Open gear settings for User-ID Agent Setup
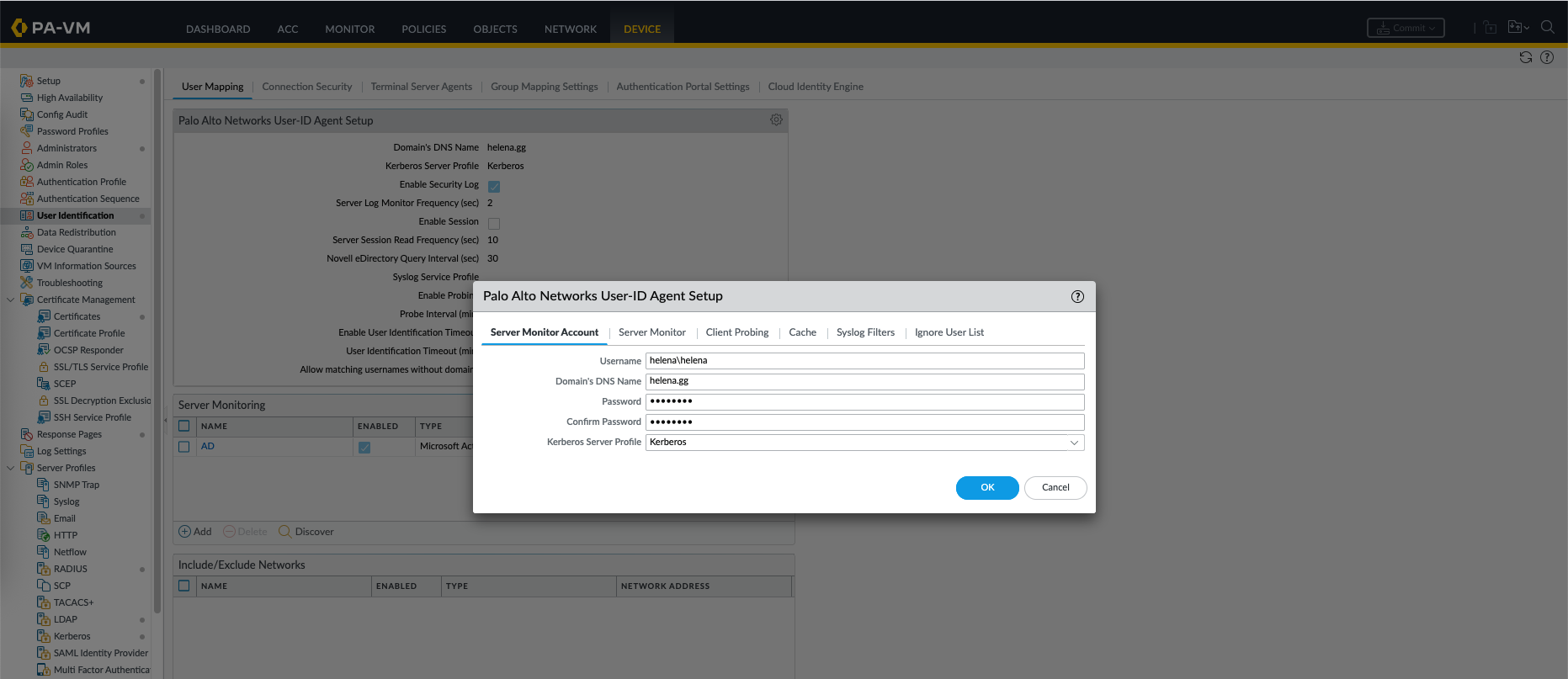Viewport: 1568px width, 679px height. point(776,120)
